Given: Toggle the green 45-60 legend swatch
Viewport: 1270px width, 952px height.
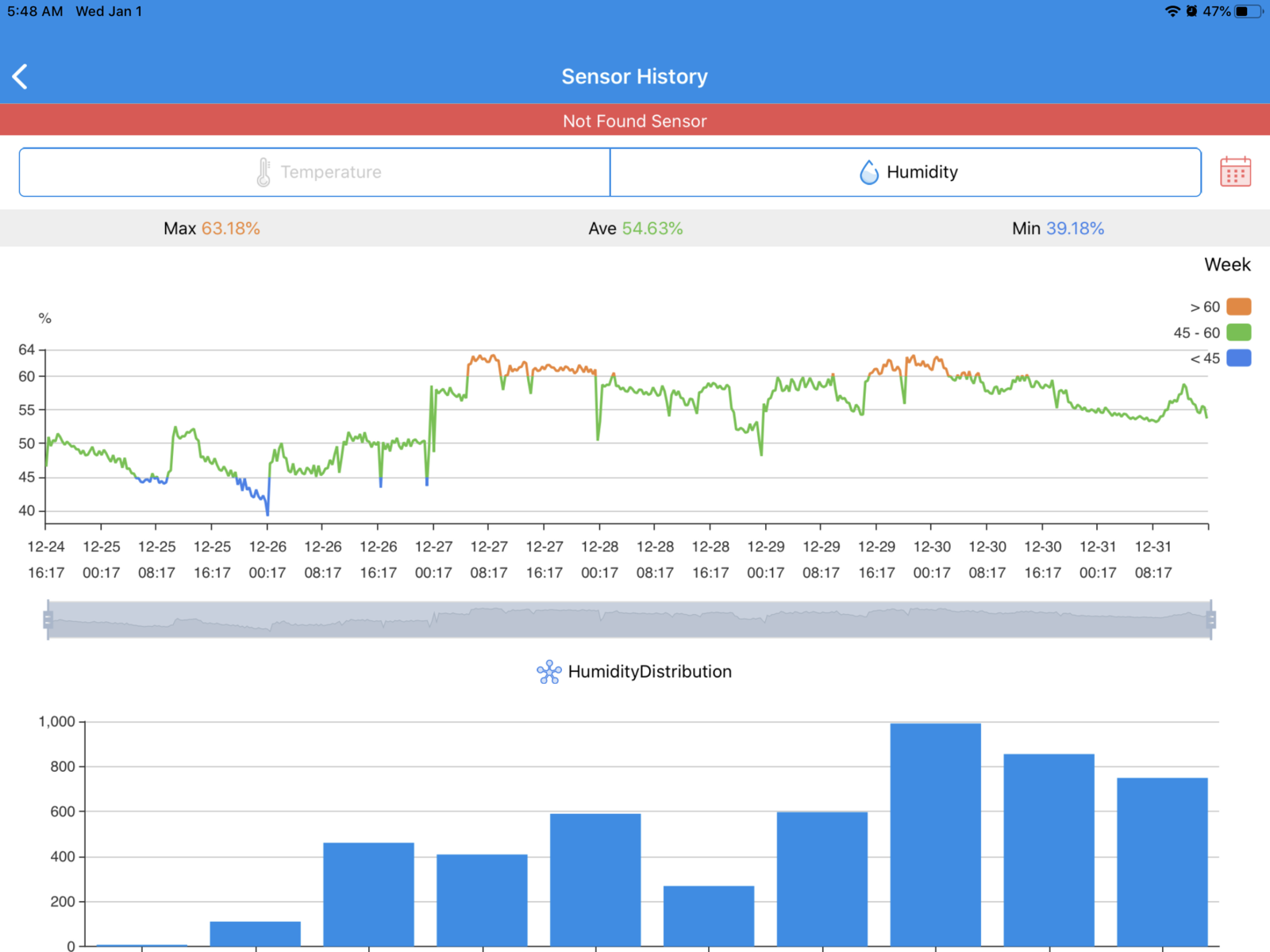Looking at the screenshot, I should click(x=1239, y=332).
